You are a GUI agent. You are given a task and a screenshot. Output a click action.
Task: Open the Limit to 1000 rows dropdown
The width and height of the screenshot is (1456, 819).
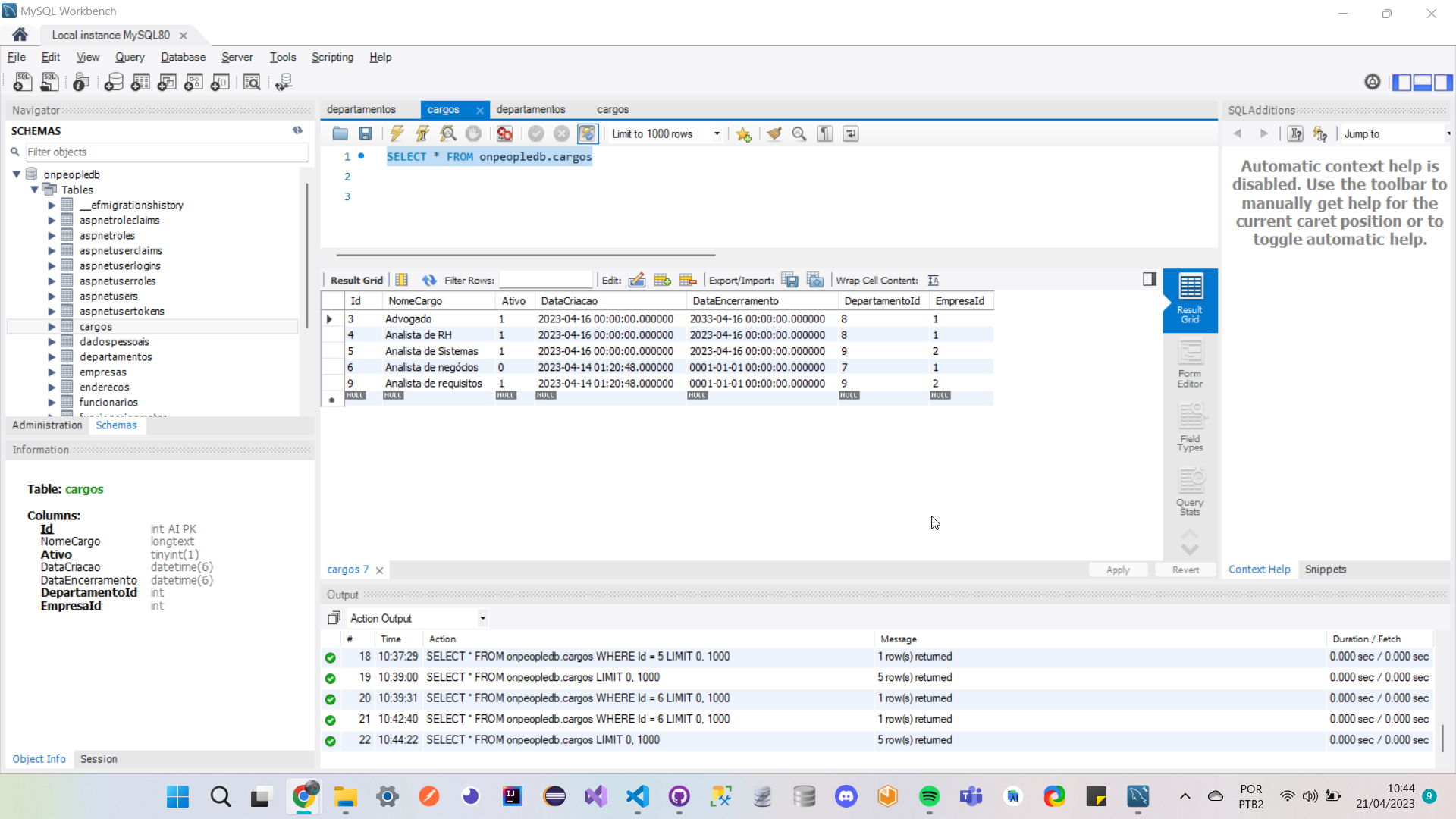pos(716,134)
